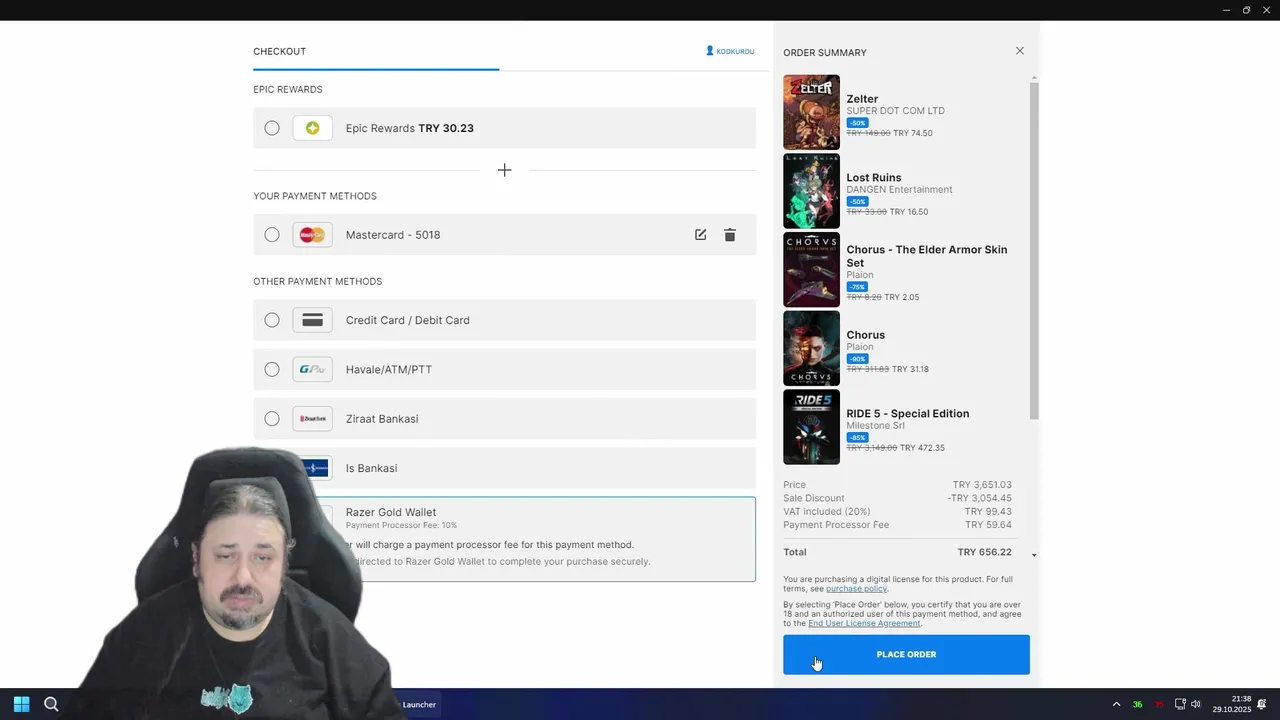This screenshot has width=1280, height=720.
Task: Click the Zelter game thumbnail
Action: (x=811, y=112)
